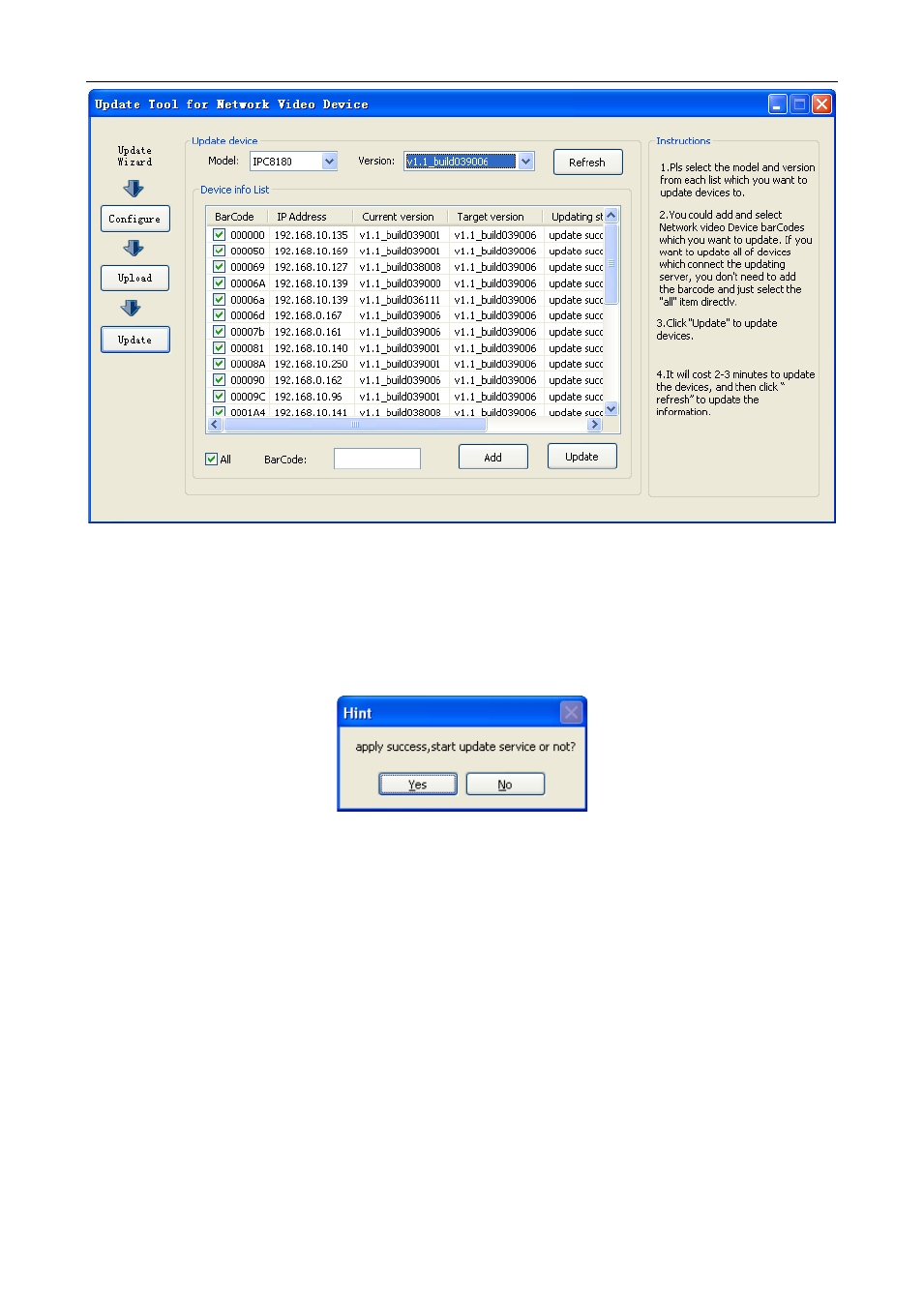Sort devices by Target version column
924x1306 pixels.
(494, 217)
